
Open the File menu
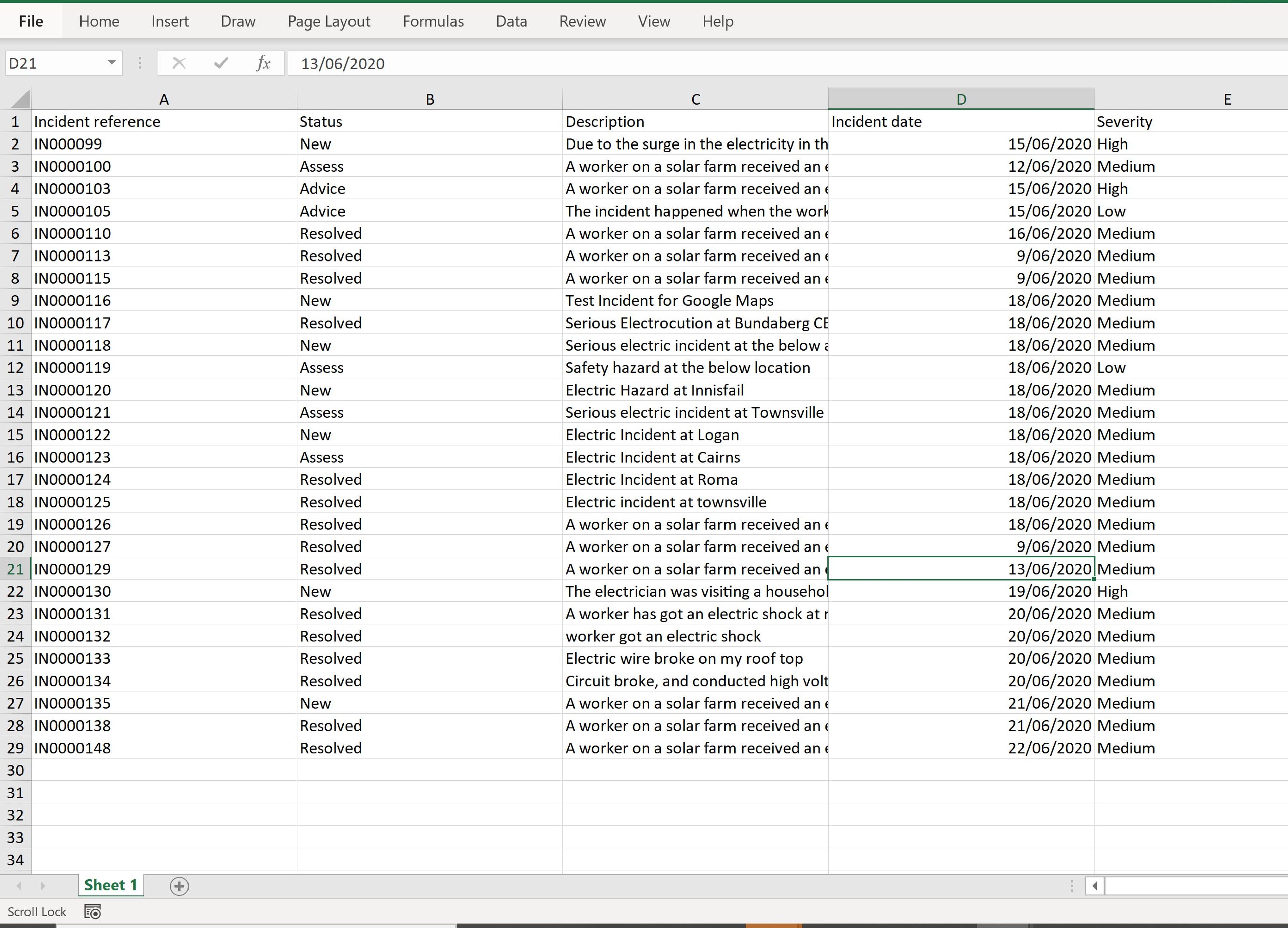click(31, 21)
